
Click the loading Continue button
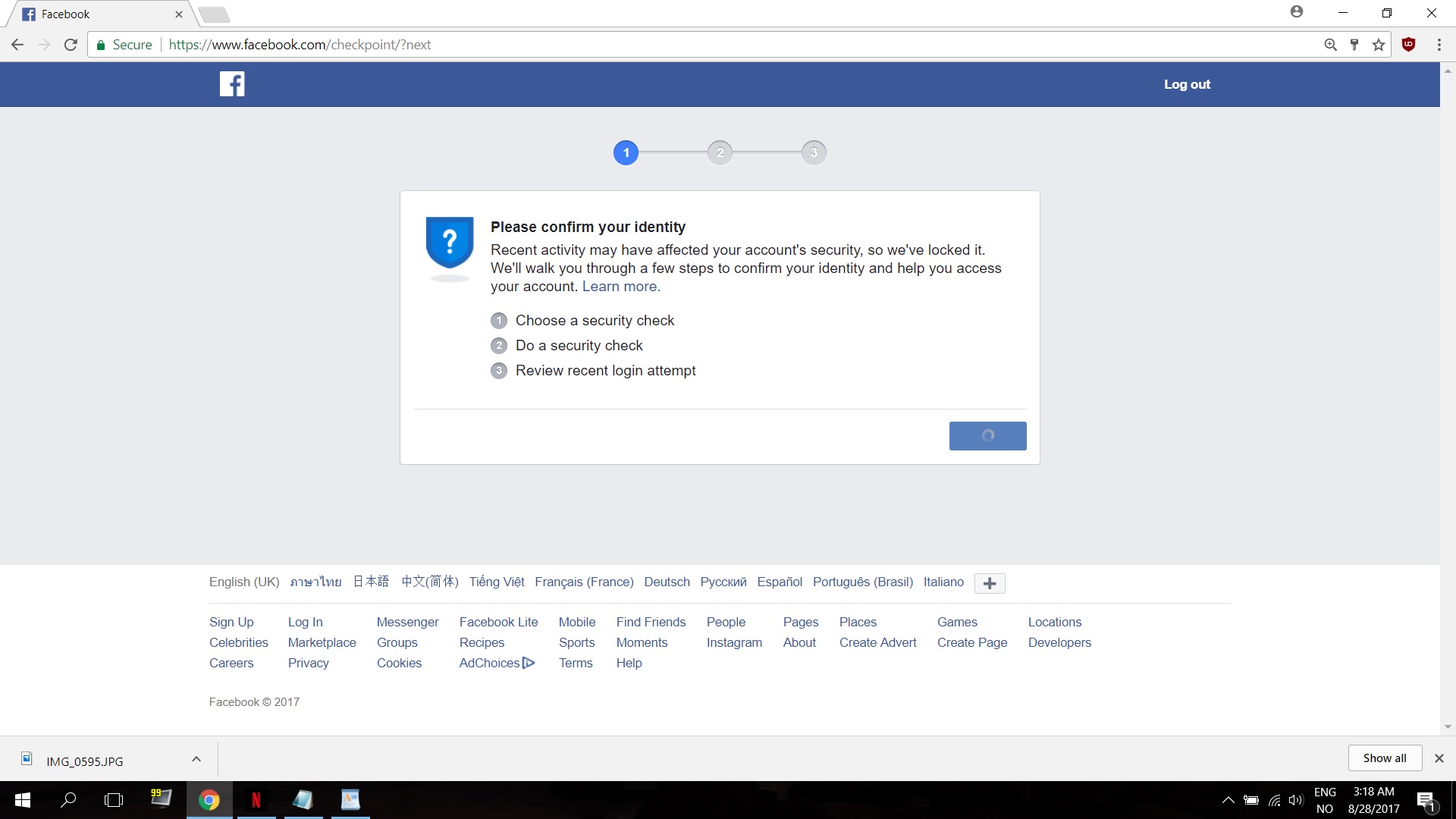click(x=987, y=435)
